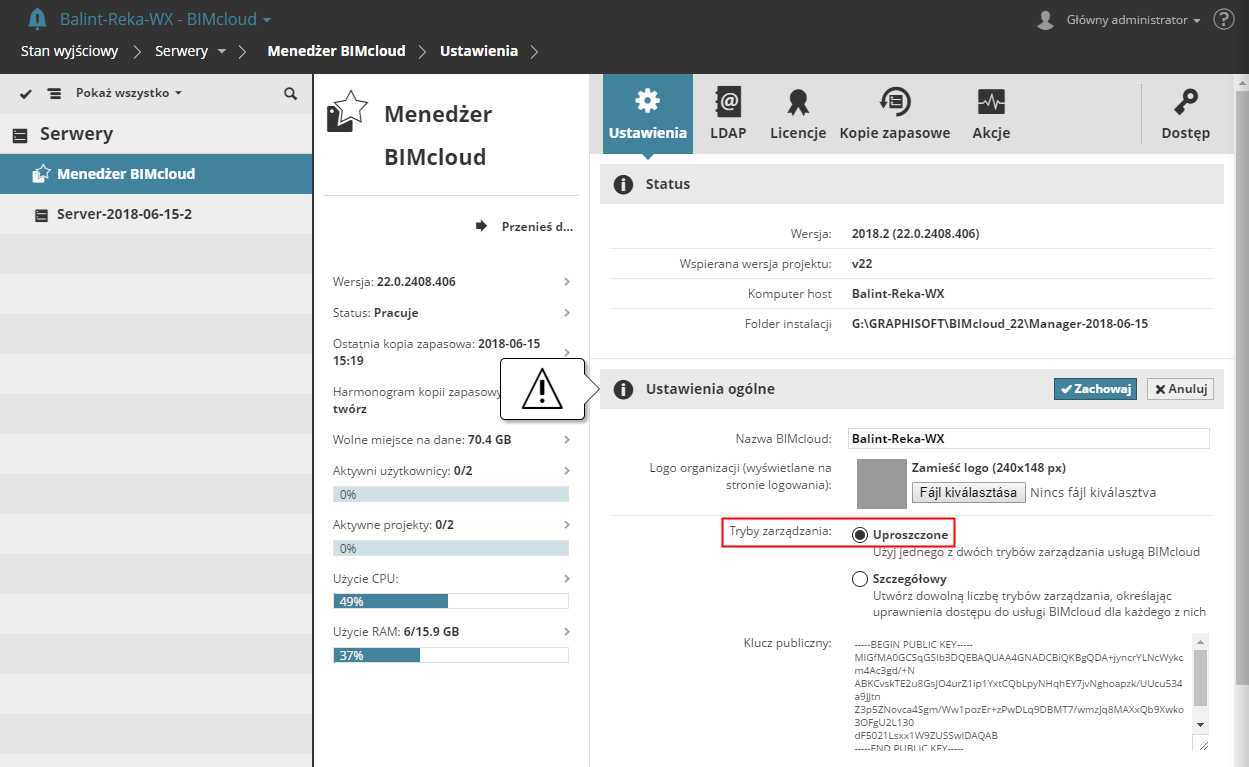Open the Kopie zapasowe tab
The width and height of the screenshot is (1249, 767).
pyautogui.click(x=895, y=114)
